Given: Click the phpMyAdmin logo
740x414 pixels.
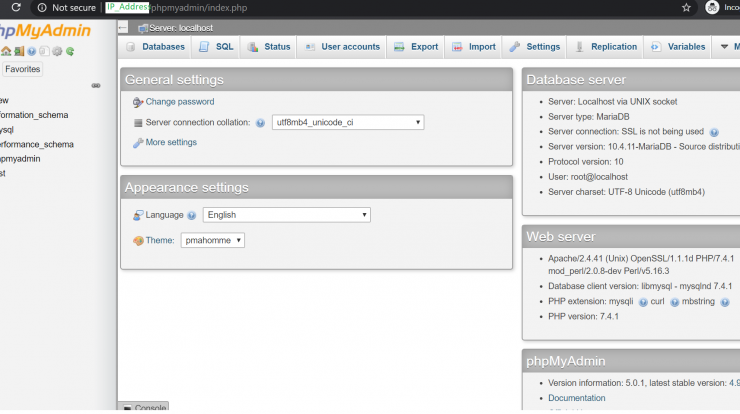Looking at the screenshot, I should point(45,31).
